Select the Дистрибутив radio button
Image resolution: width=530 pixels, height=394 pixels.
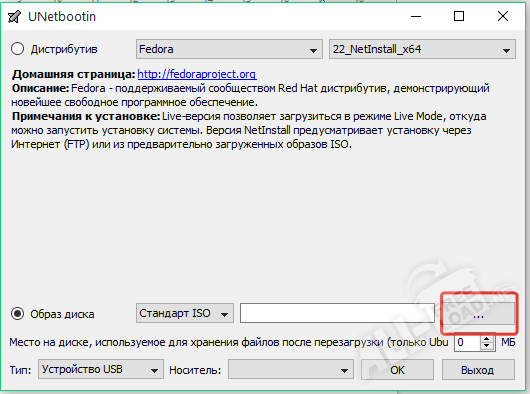(17, 49)
